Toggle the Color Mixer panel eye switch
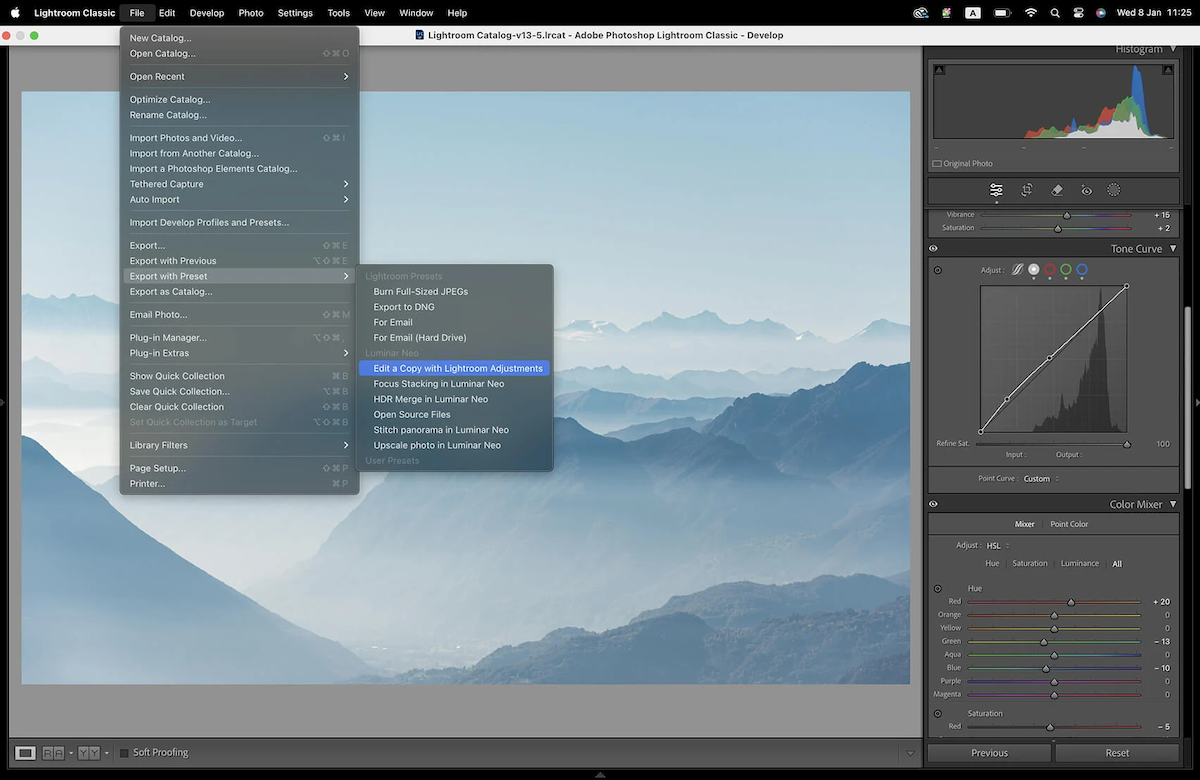The width and height of the screenshot is (1200, 780). [933, 504]
